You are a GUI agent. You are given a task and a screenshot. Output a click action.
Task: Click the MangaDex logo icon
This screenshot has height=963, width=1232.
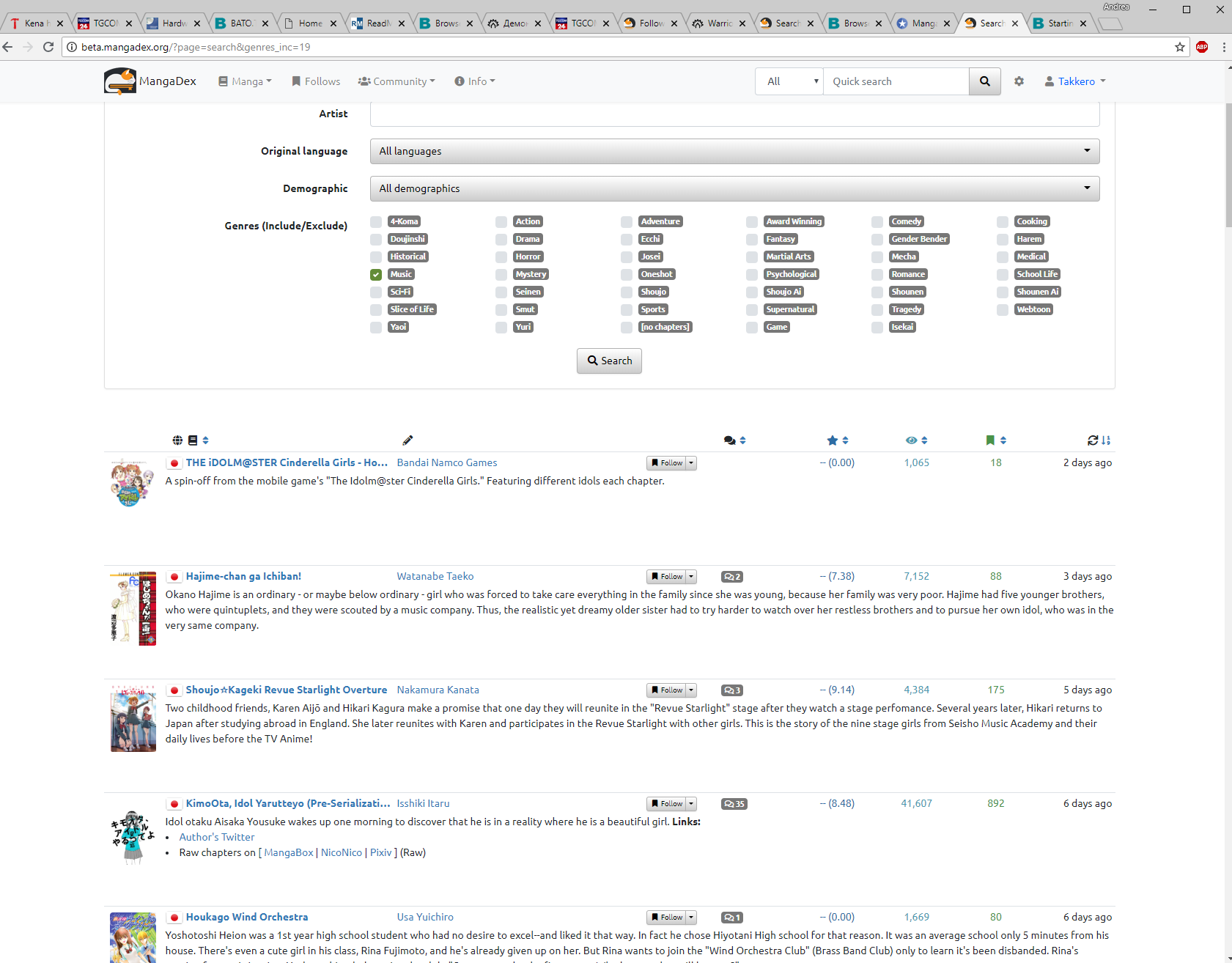(x=120, y=81)
